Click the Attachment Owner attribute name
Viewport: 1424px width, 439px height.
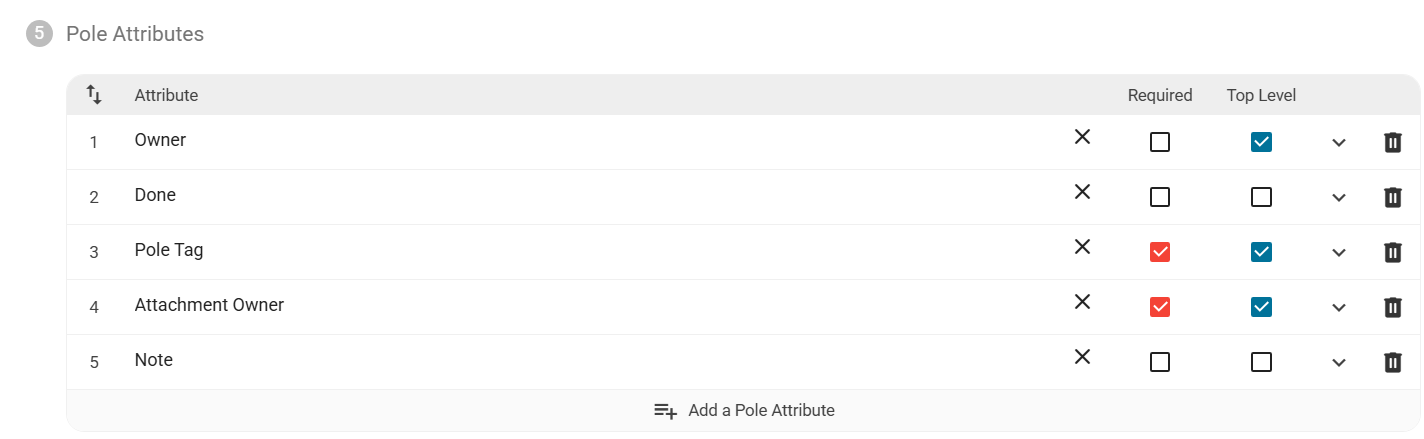coord(209,305)
